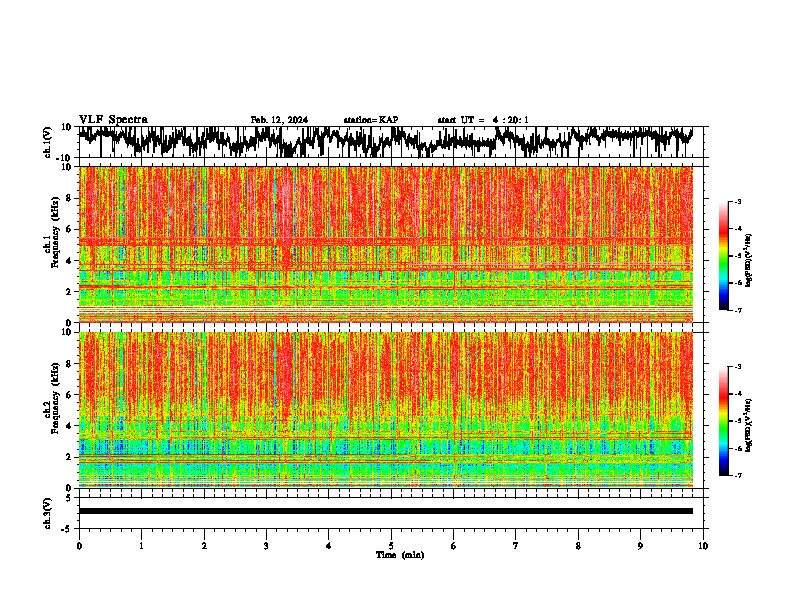The image size is (792, 612).
Task: Click the 'ch.1(V)' waveform axis label
Action: point(48,142)
